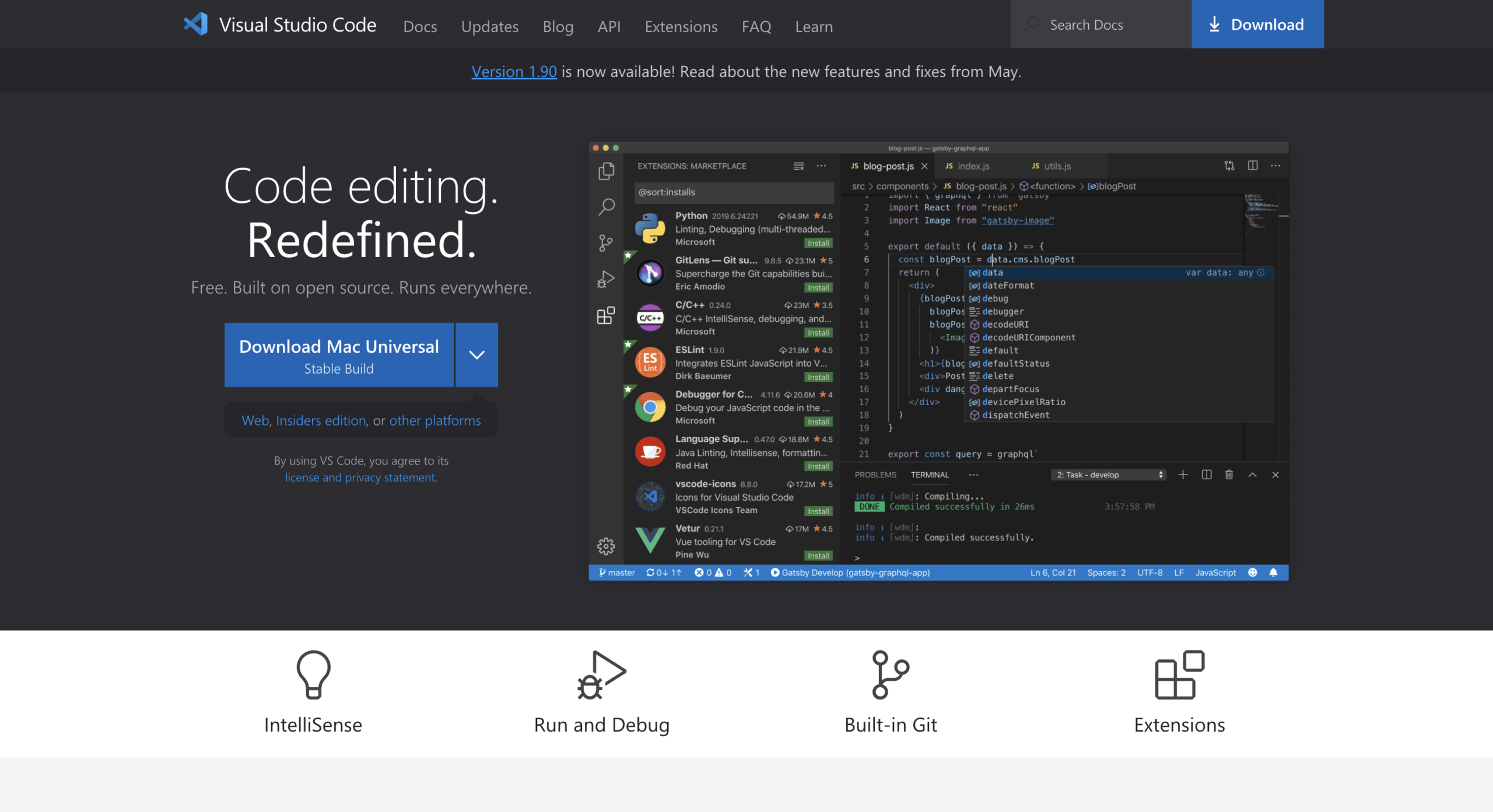The width and height of the screenshot is (1493, 812).
Task: Click the notifications bell in the status bar
Action: (1273, 572)
